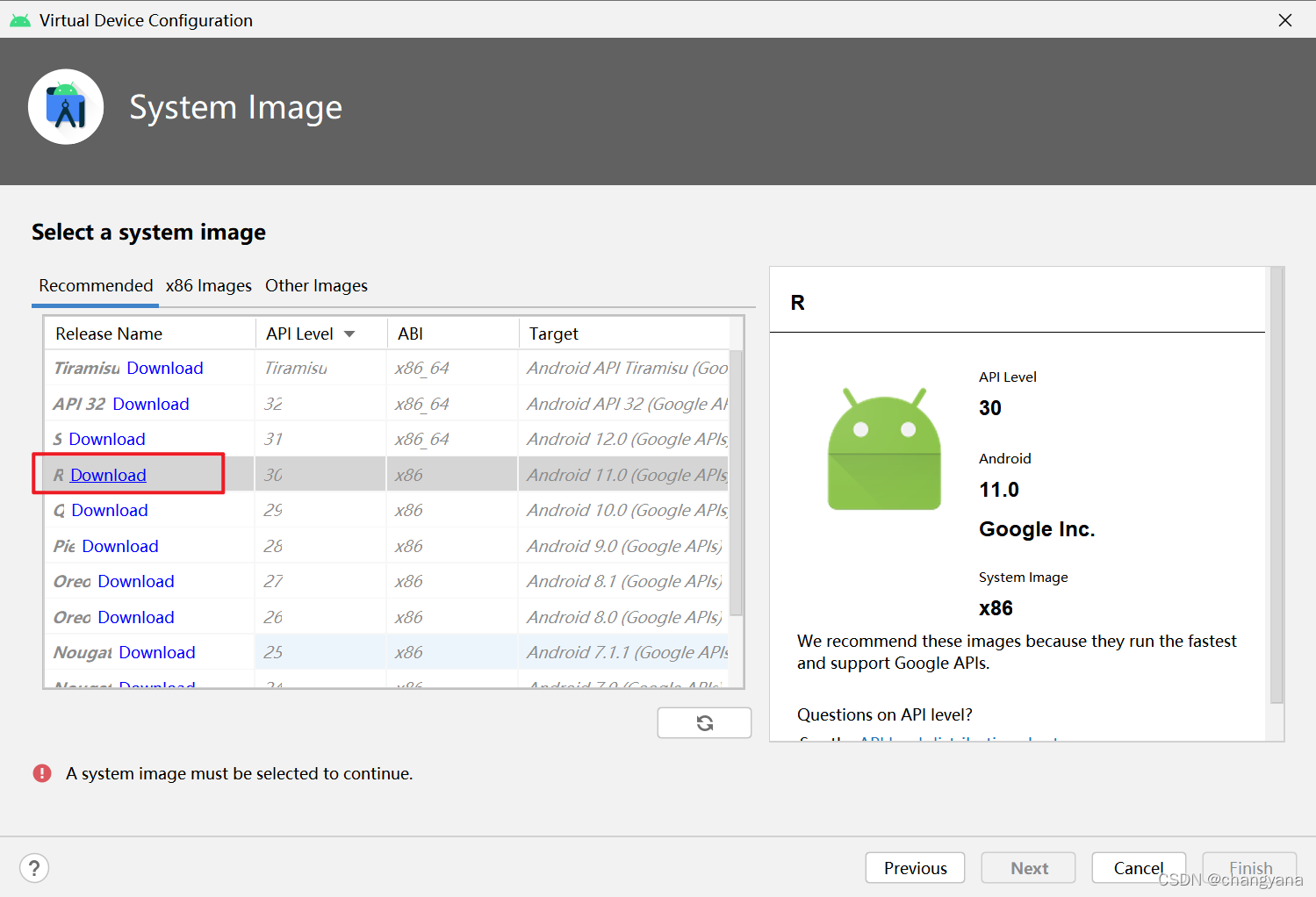Click the Cancel button
Viewport: 1316px width, 897px height.
pyautogui.click(x=1139, y=868)
